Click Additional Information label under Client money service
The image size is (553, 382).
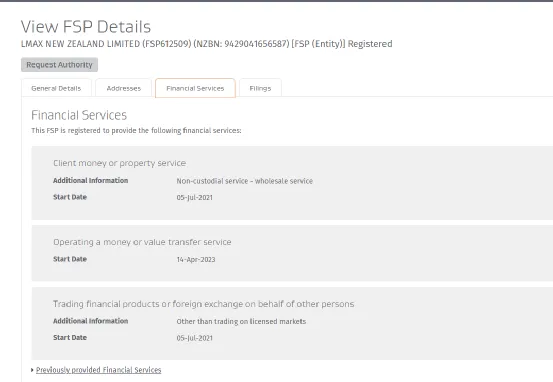pyautogui.click(x=91, y=180)
